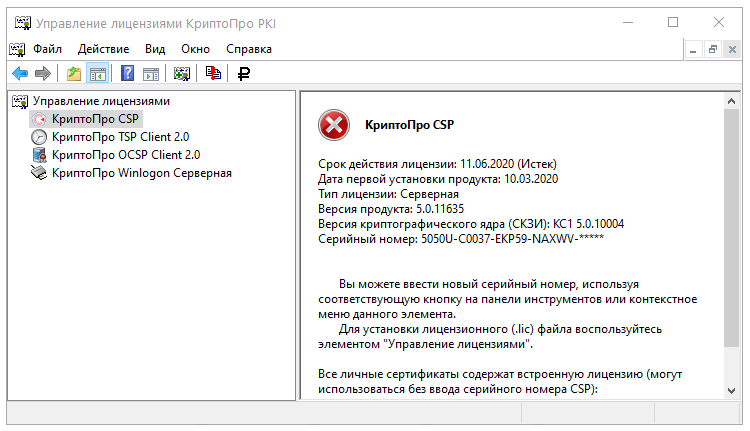Click the license certificate toolbar icon
Screen dimensions: 750x431
click(182, 73)
